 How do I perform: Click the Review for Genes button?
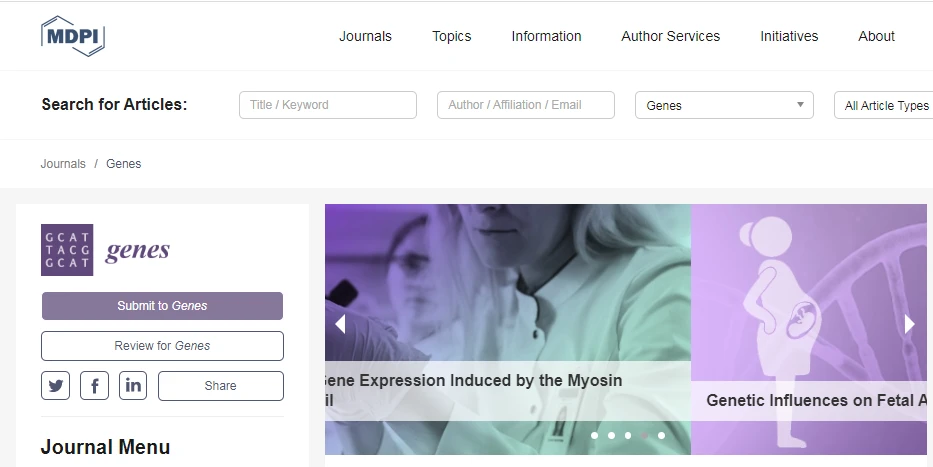point(162,346)
